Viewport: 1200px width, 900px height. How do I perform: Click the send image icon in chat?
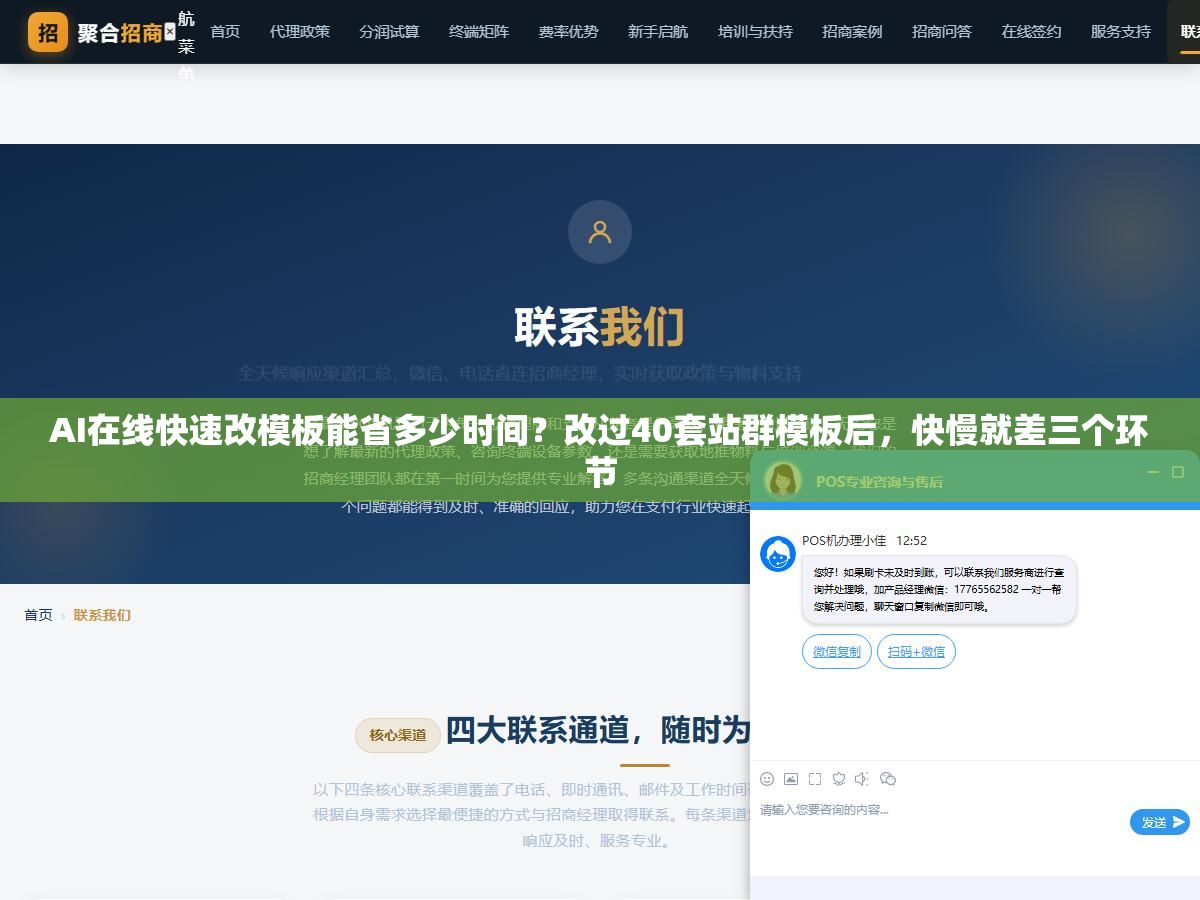791,779
